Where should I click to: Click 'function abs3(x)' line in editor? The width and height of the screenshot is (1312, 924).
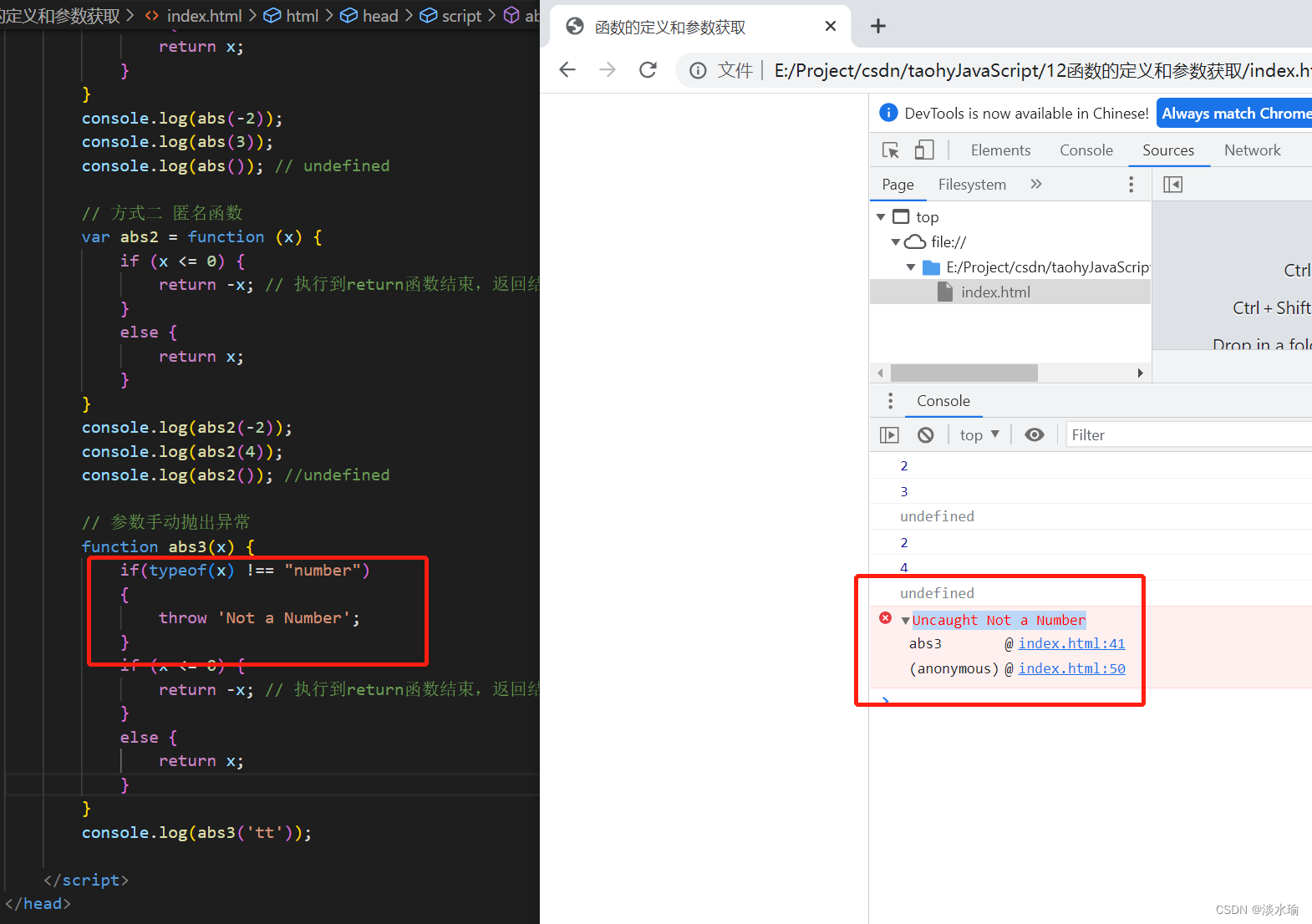tap(168, 546)
